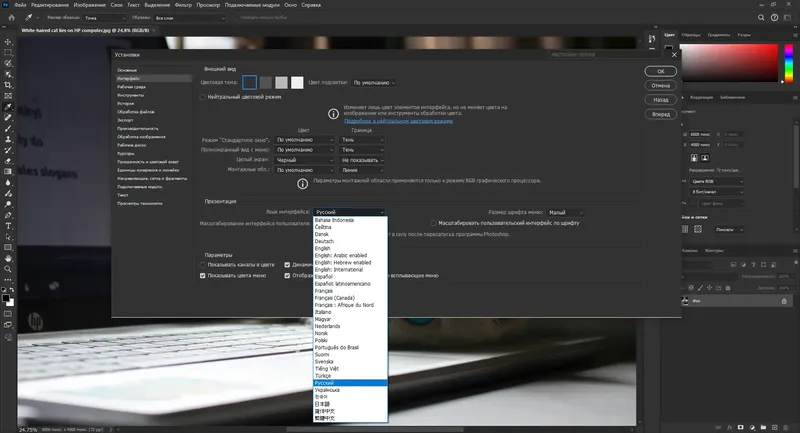Viewport: 800px width, 433px height.
Task: Open 'Цвета RGB' dropdown in properties panel
Action: [x=717, y=182]
